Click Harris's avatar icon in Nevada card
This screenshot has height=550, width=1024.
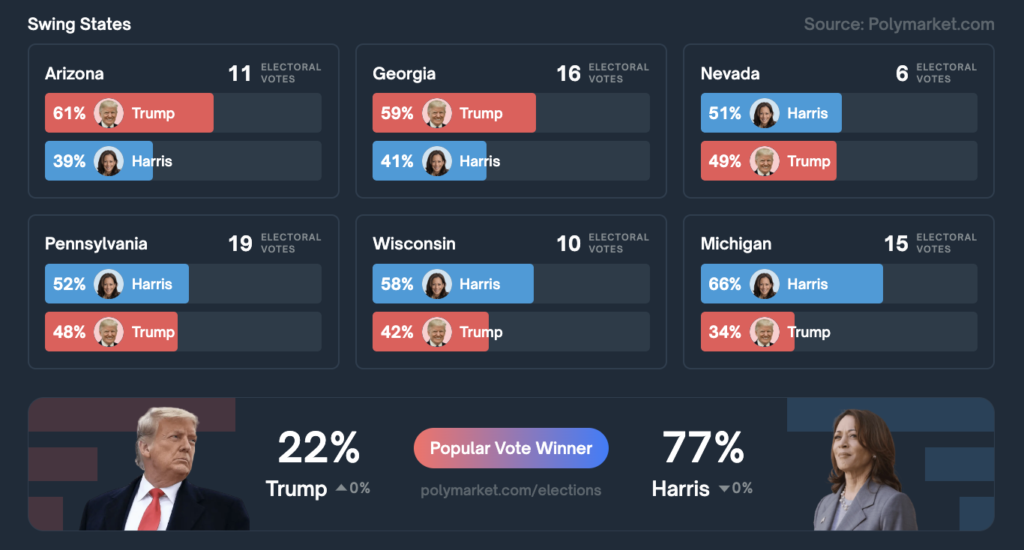point(765,113)
